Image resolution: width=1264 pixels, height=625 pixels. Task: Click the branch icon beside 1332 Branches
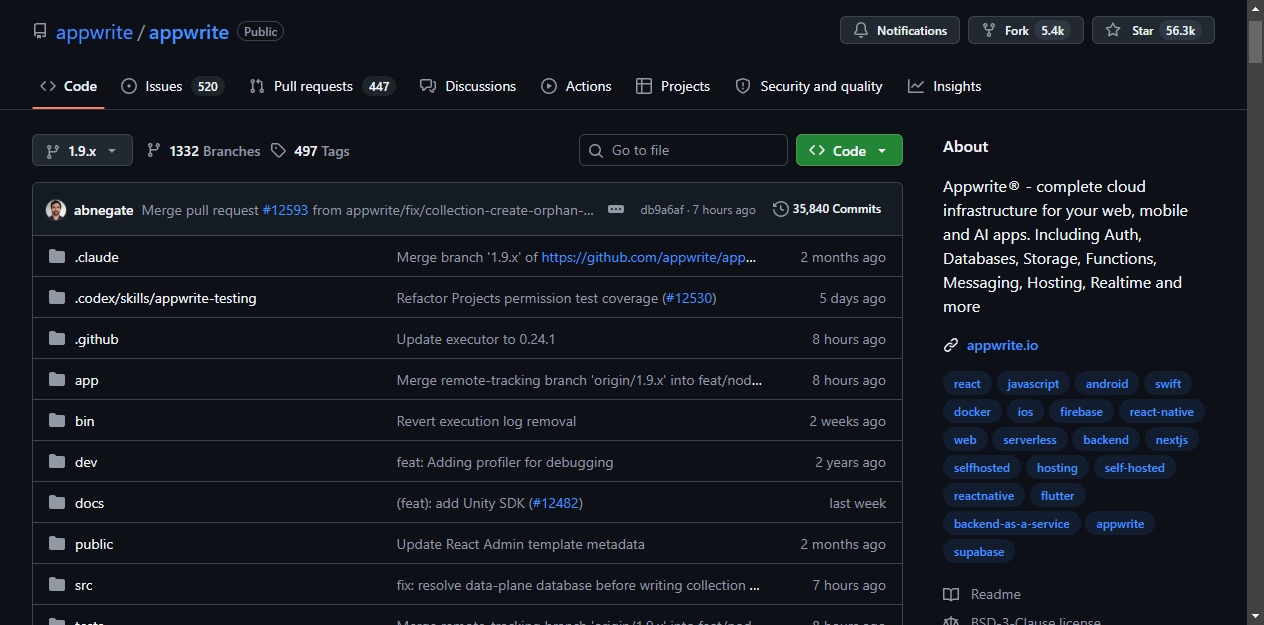154,151
